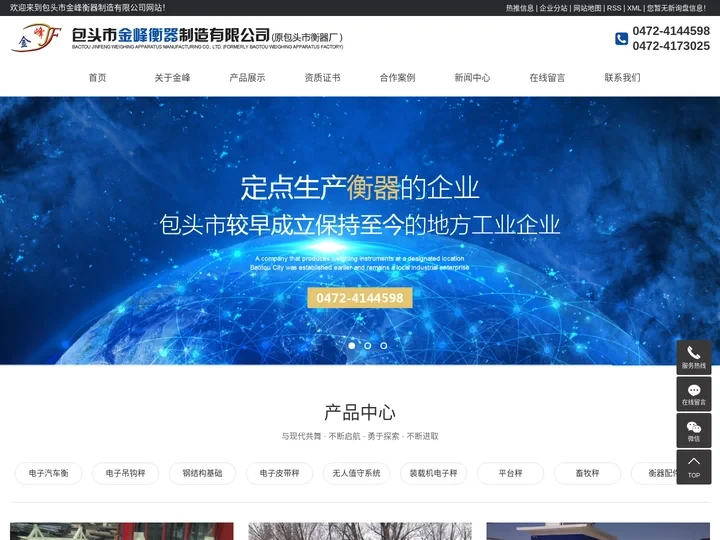Click the 企业分站 link in top bar

point(553,8)
